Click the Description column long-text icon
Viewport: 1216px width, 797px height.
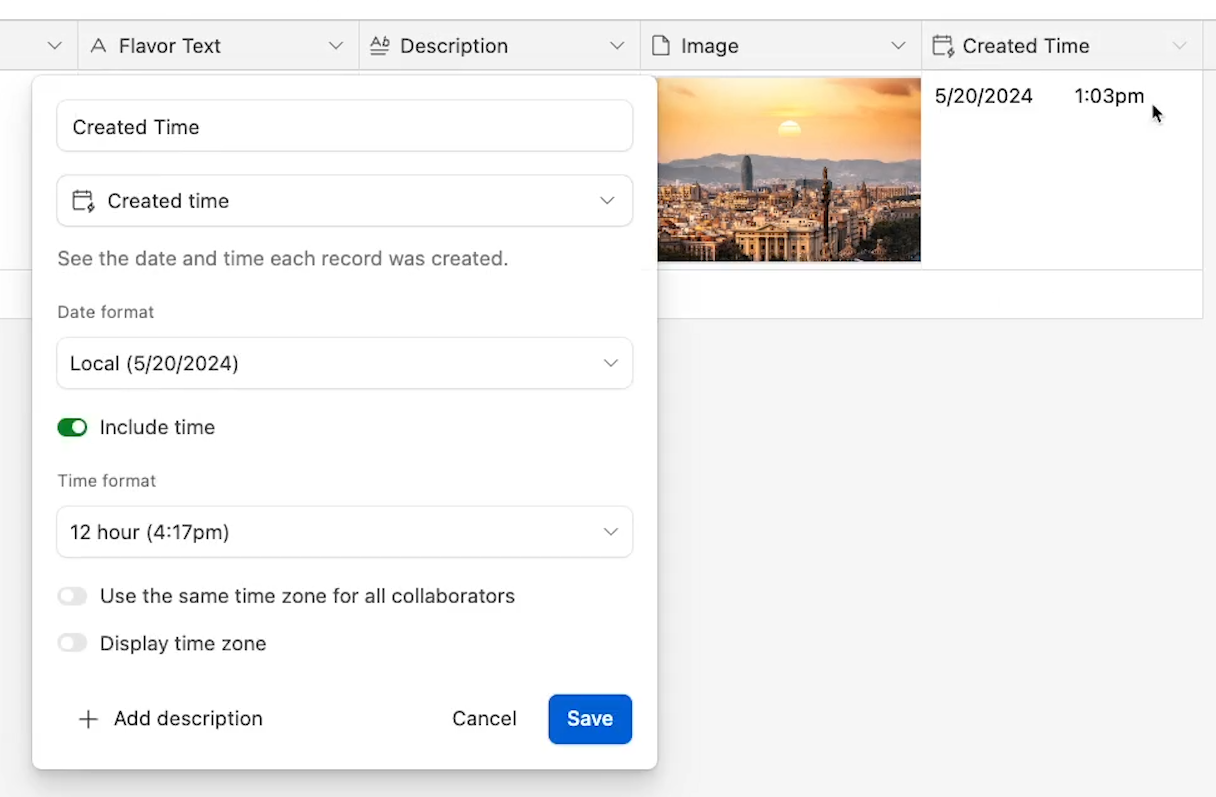coord(379,46)
